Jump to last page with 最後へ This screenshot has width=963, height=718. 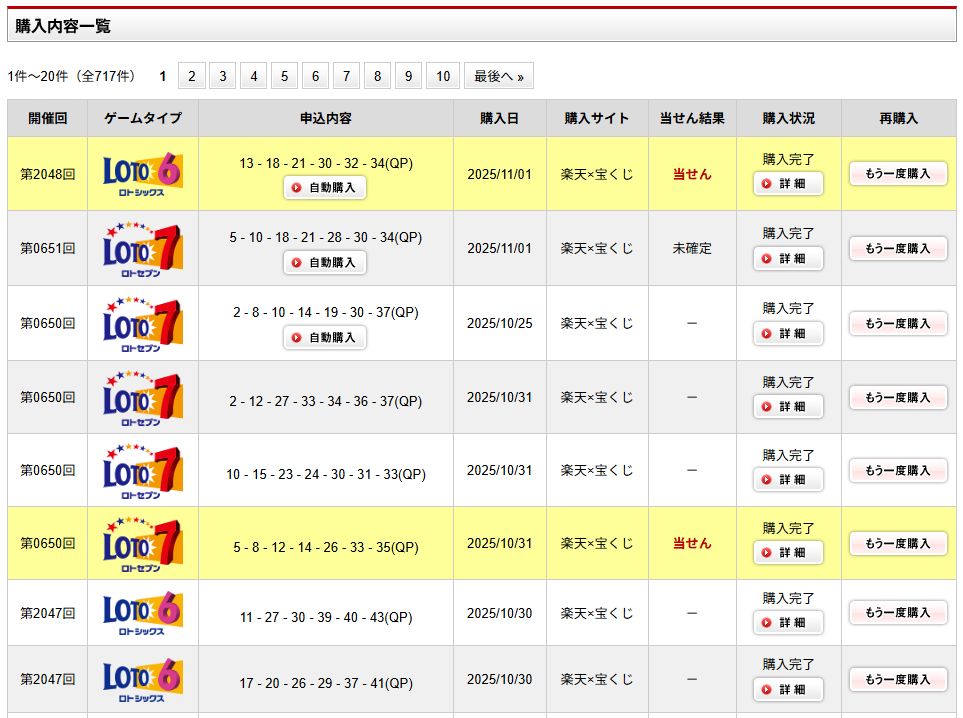[x=498, y=76]
